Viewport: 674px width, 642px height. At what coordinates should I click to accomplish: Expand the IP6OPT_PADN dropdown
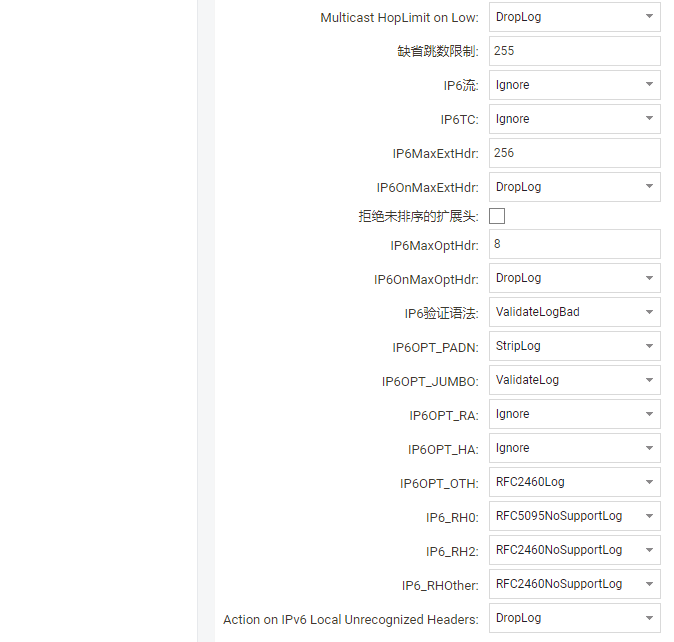coord(574,346)
